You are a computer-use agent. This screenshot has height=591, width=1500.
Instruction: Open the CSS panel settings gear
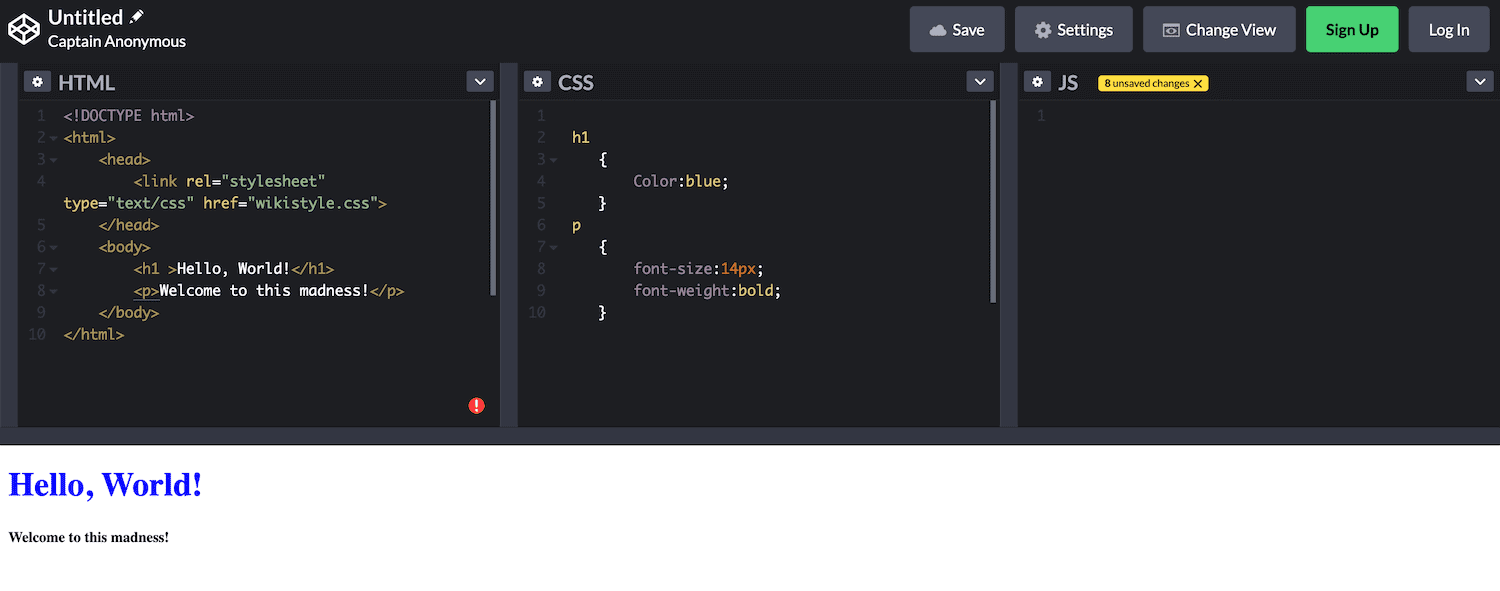click(x=537, y=81)
